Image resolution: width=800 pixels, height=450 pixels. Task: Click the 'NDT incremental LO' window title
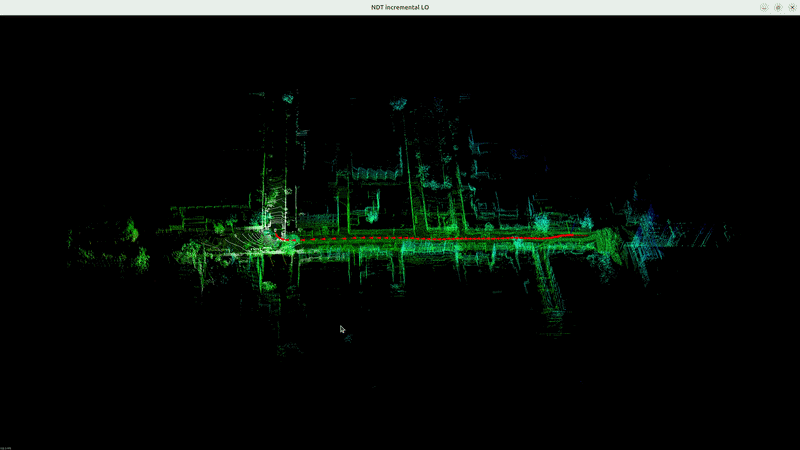pos(400,7)
